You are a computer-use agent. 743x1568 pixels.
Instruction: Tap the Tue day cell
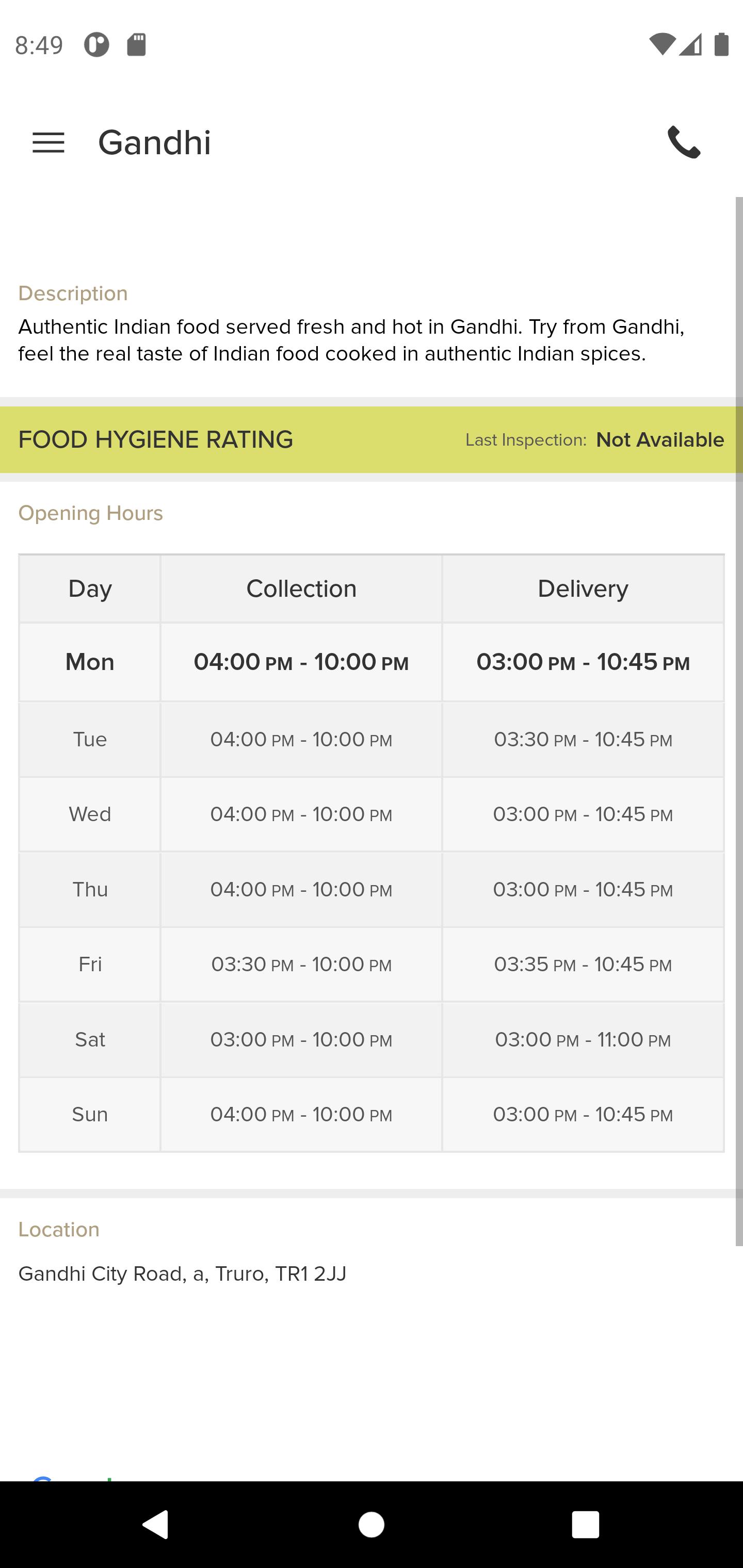(90, 740)
